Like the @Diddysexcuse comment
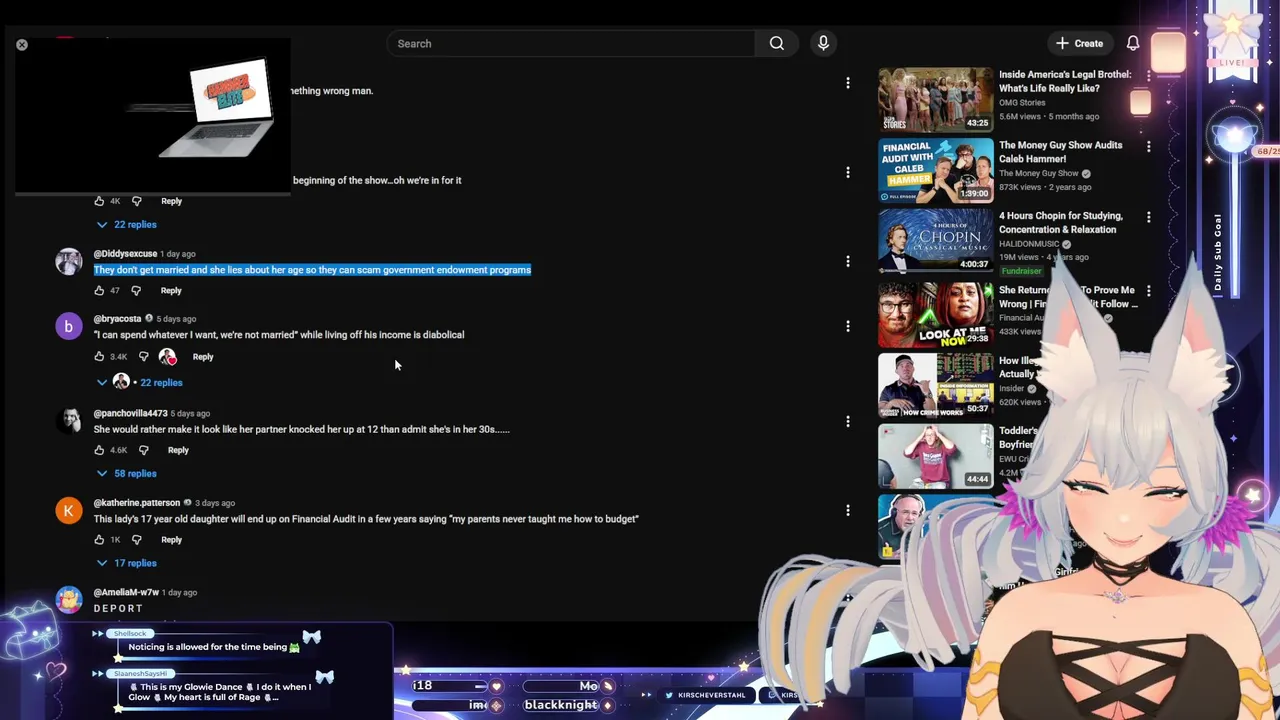 (x=99, y=291)
